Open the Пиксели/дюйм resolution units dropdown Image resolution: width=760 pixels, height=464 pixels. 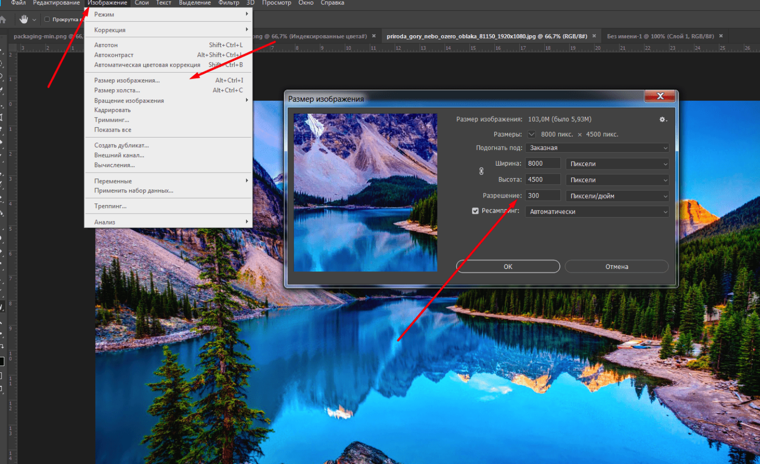617,195
